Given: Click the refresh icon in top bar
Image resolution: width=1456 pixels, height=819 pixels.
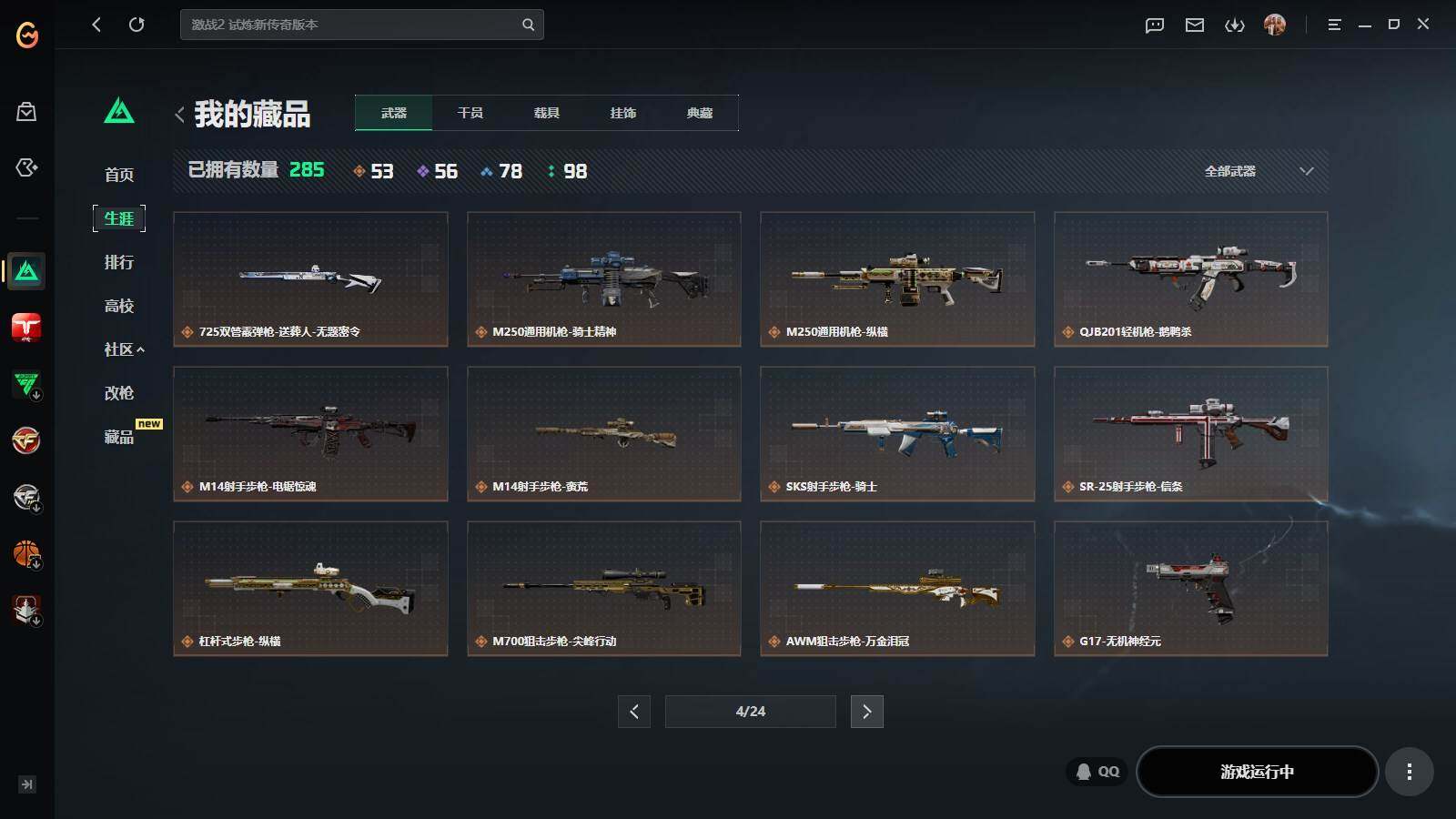Looking at the screenshot, I should pyautogui.click(x=136, y=25).
